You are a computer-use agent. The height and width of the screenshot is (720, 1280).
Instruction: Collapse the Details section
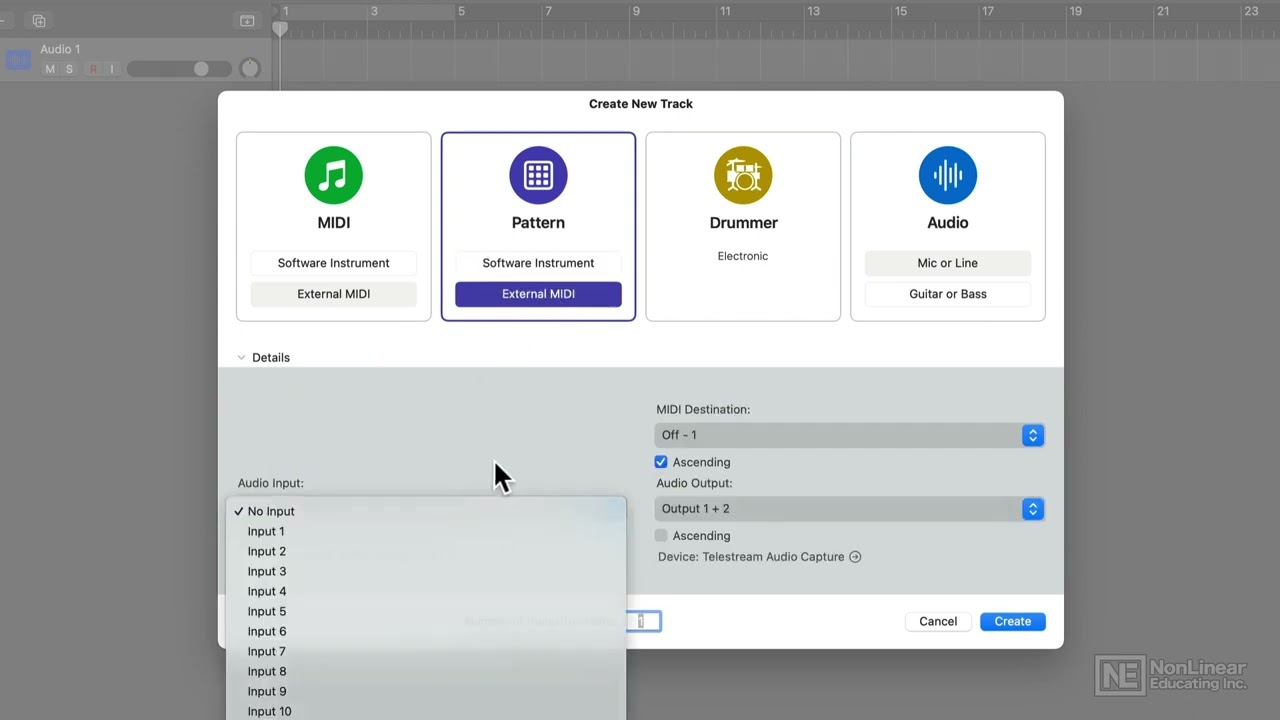(x=241, y=357)
